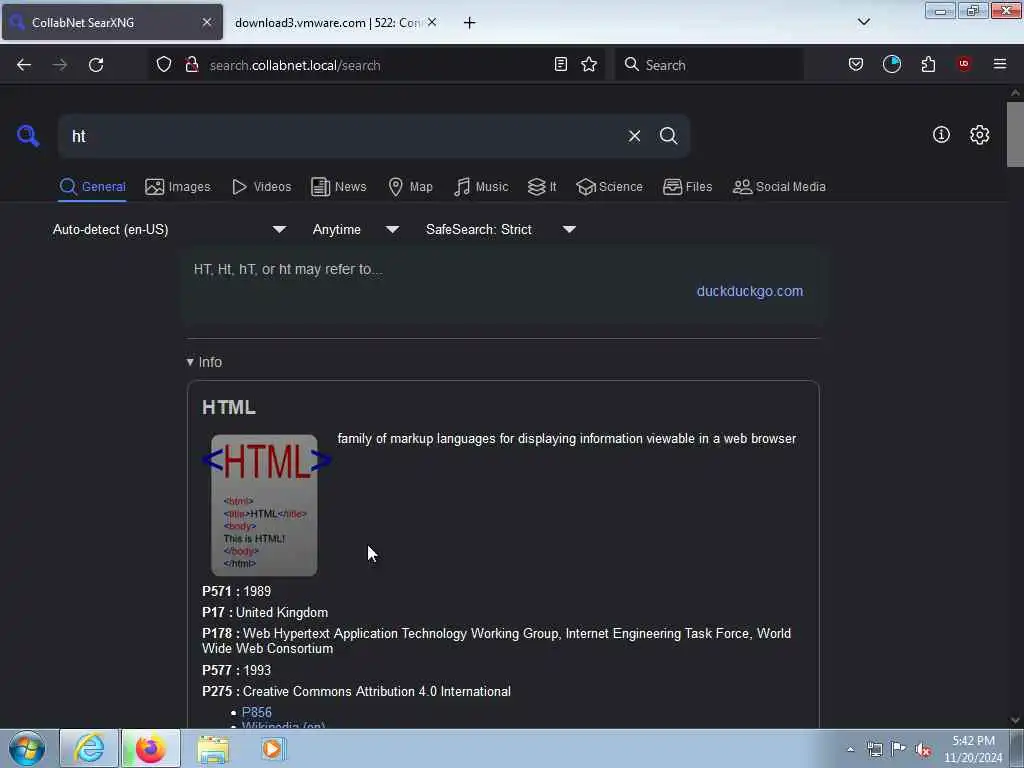
Task: Select the Music search category
Action: click(x=481, y=187)
